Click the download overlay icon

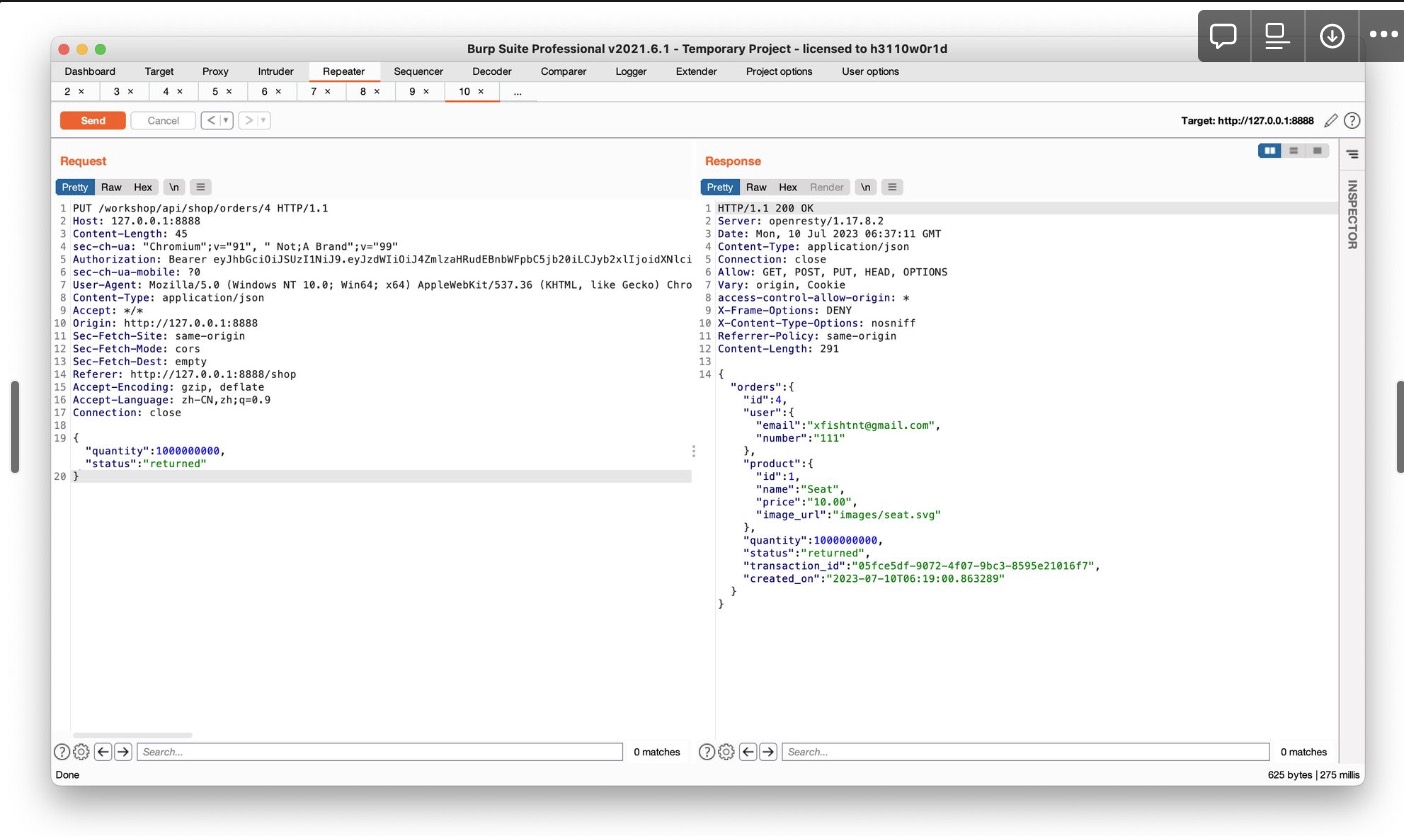1331,36
